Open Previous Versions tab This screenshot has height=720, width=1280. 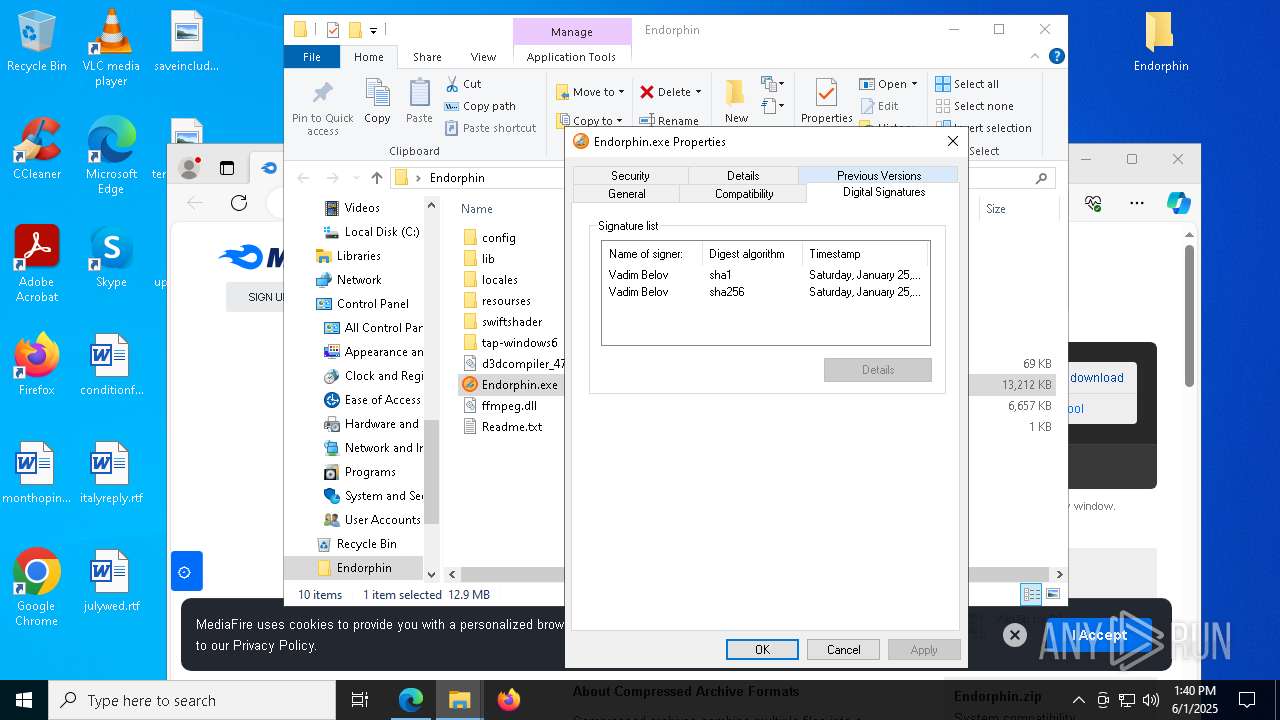coord(879,175)
